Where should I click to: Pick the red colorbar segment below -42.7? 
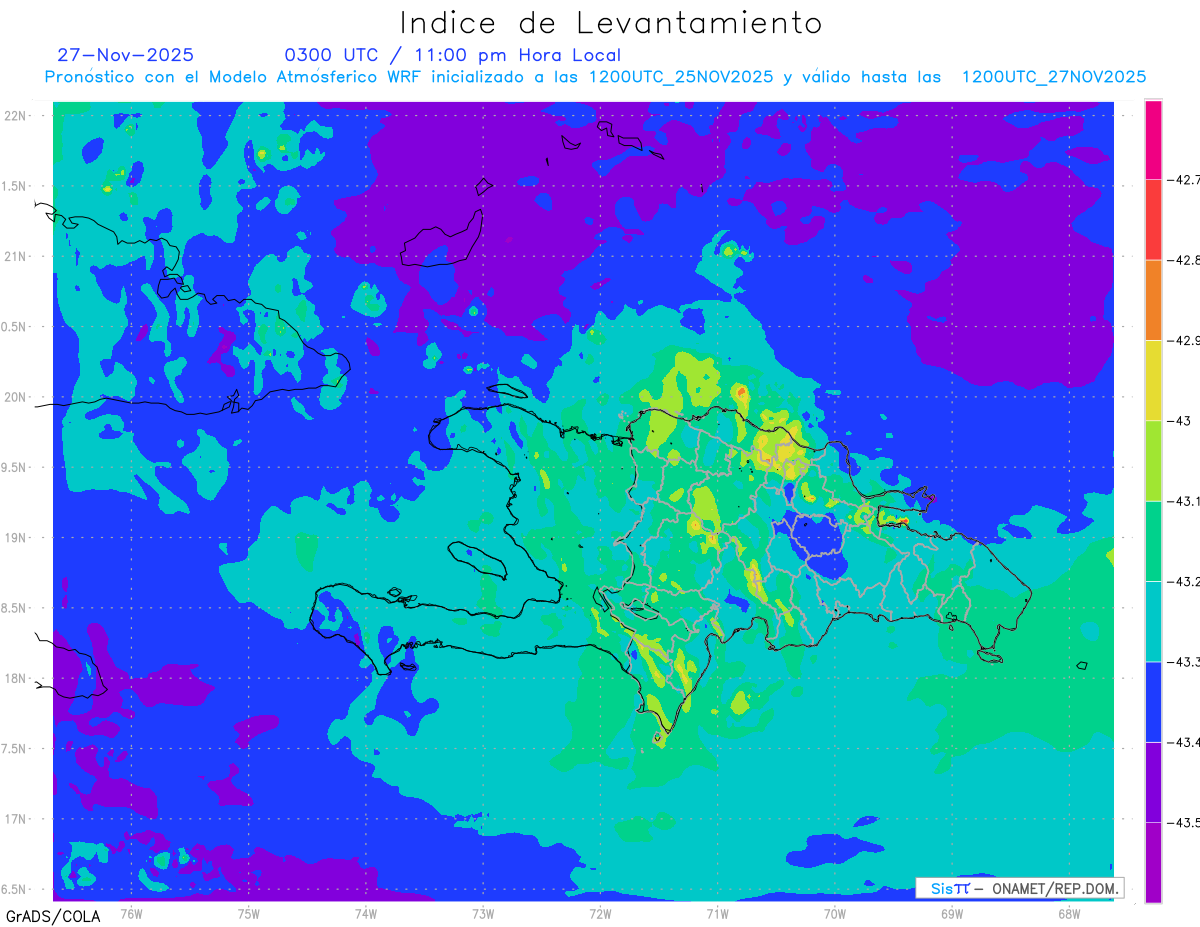(1153, 220)
